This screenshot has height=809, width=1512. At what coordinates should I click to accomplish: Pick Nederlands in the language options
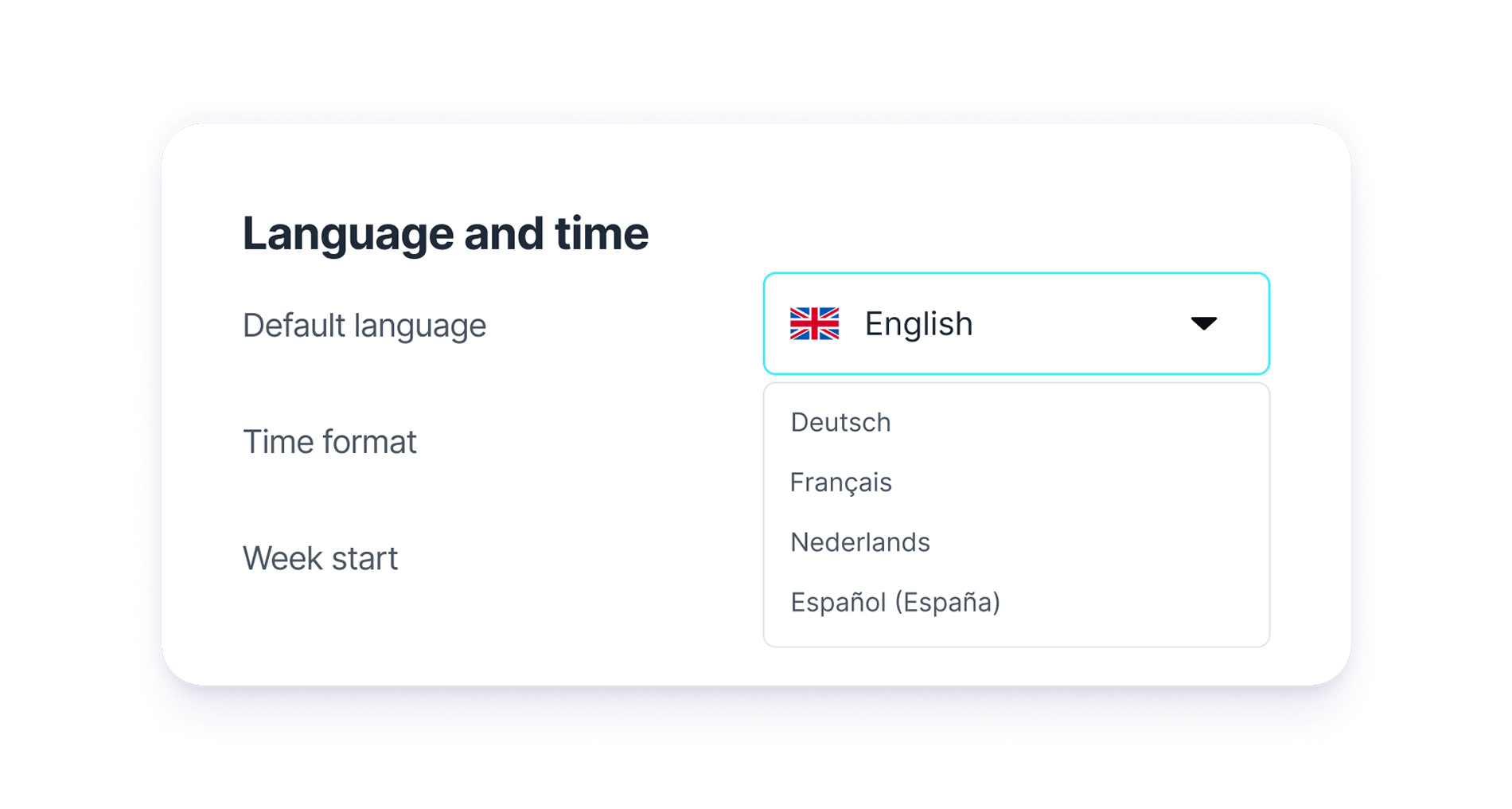coord(859,542)
